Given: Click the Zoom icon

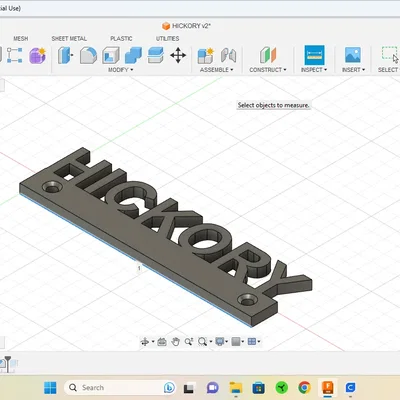Looking at the screenshot, I should (x=189, y=342).
